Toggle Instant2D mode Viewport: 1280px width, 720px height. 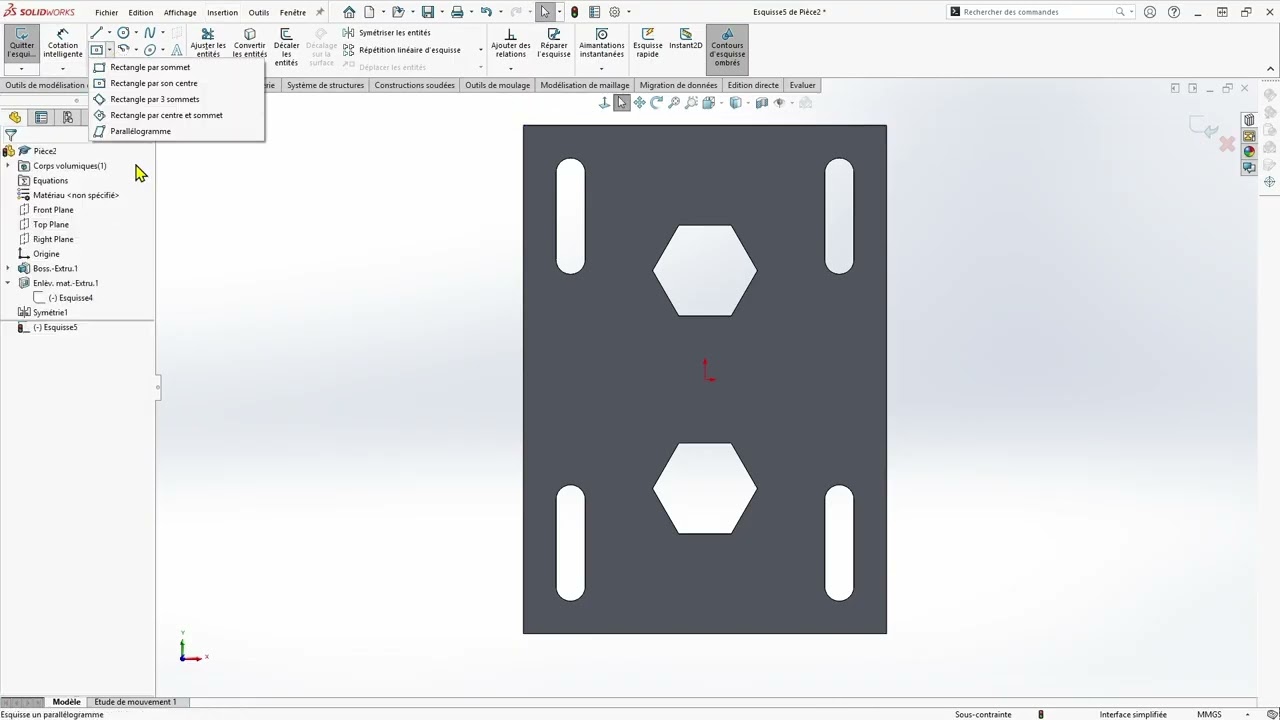click(x=686, y=40)
